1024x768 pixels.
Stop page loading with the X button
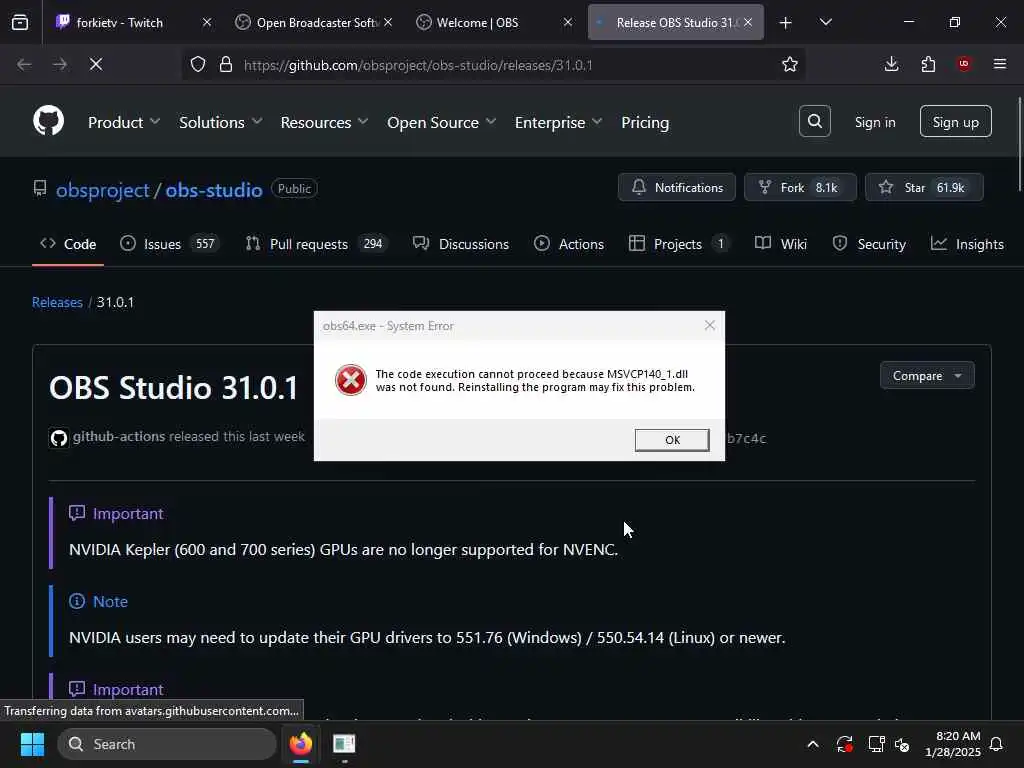pos(95,64)
